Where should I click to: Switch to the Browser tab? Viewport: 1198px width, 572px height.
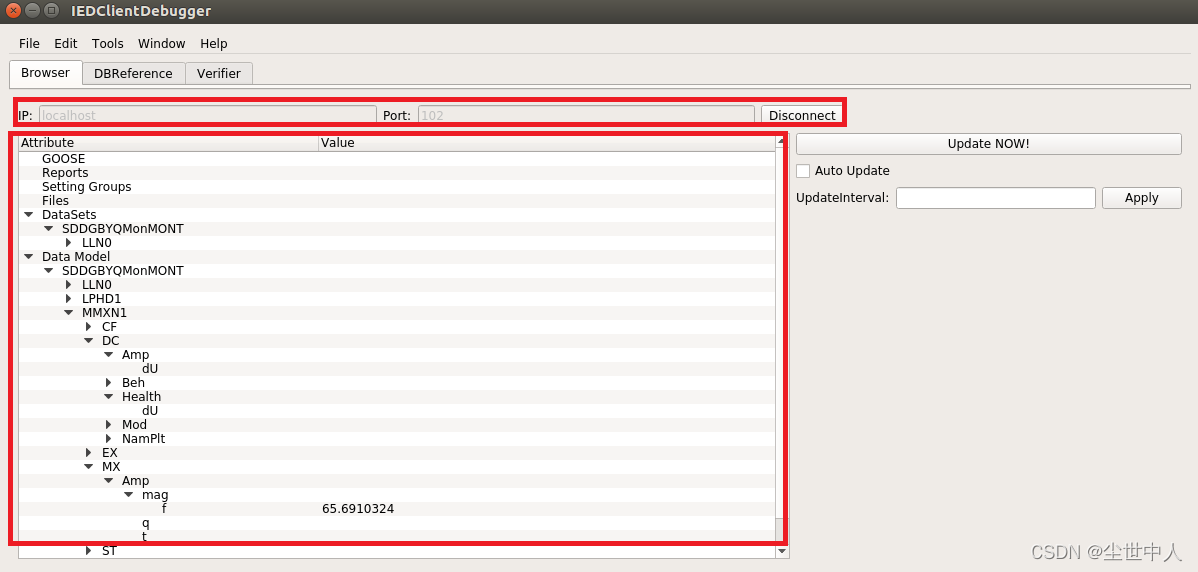point(45,73)
